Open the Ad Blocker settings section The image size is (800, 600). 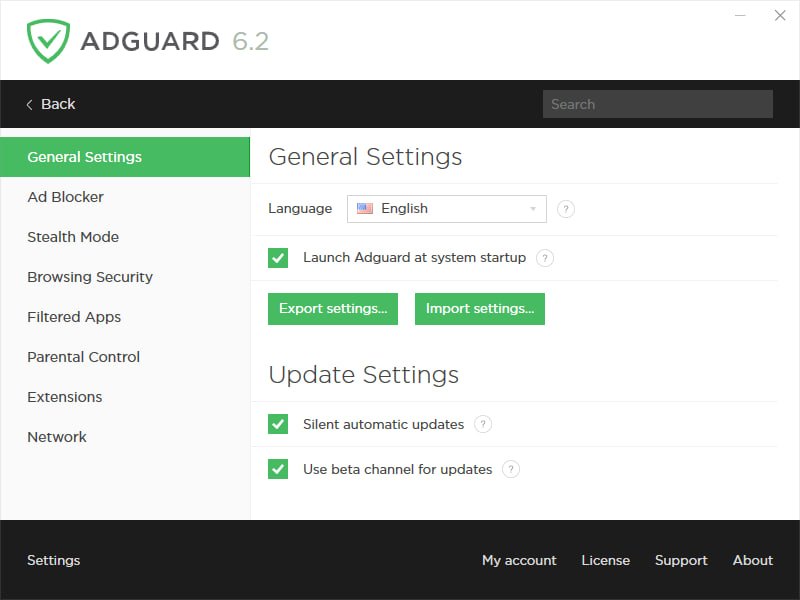click(65, 197)
